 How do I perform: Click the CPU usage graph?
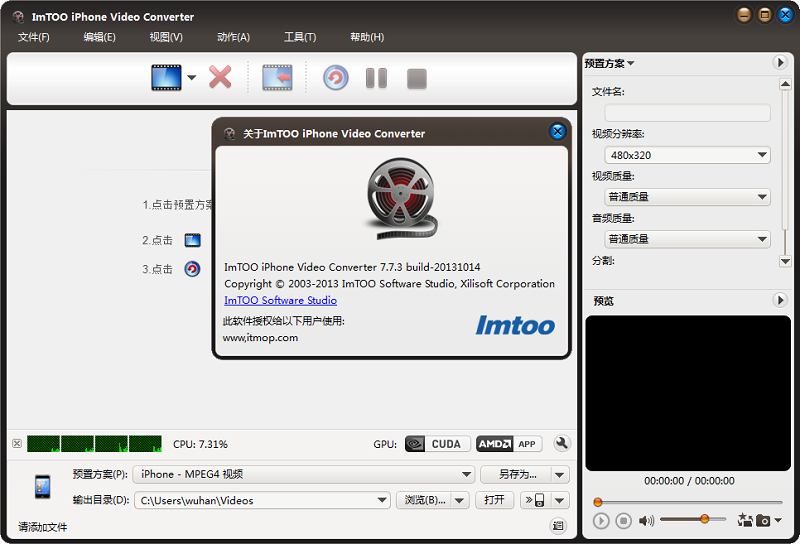(x=94, y=443)
